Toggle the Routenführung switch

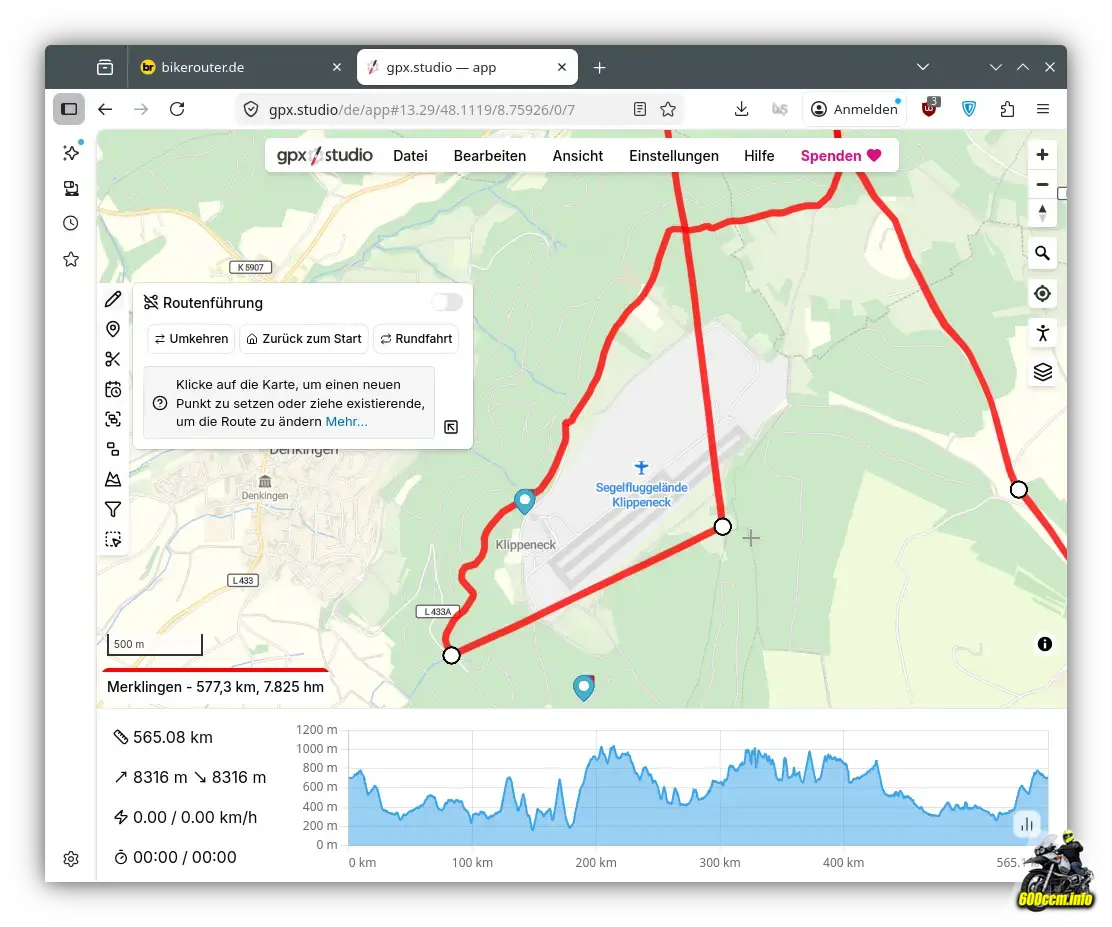click(447, 302)
